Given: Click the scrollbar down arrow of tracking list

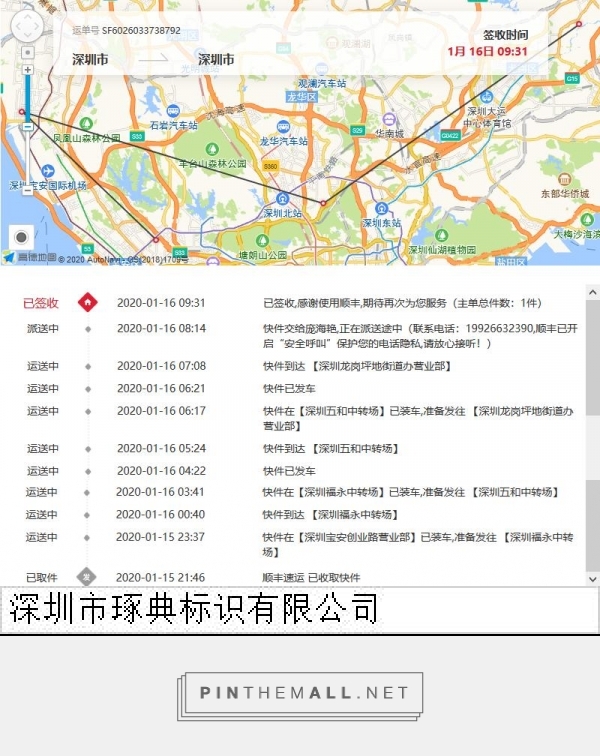Looking at the screenshot, I should 593,579.
